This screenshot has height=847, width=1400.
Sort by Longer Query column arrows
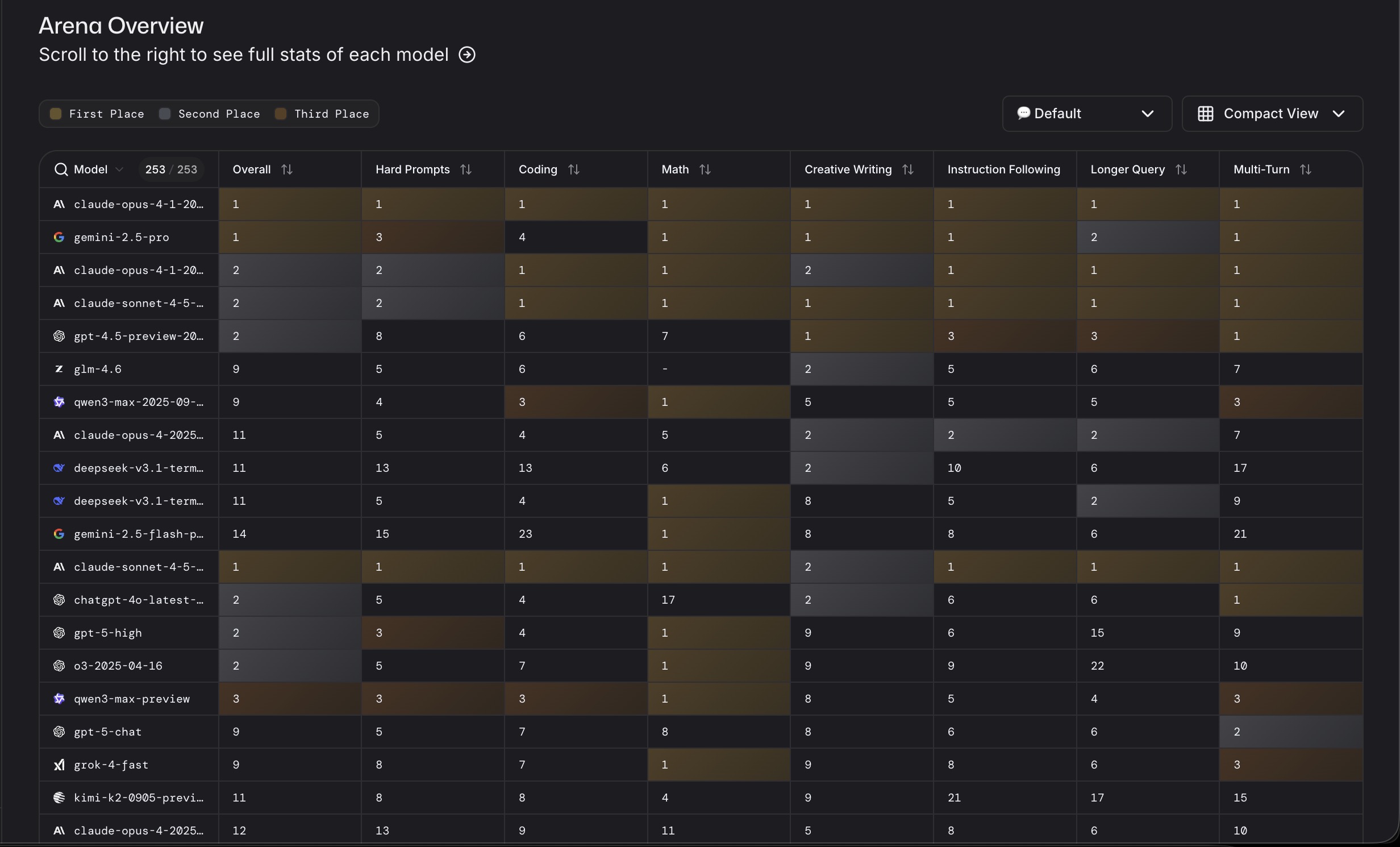coord(1181,169)
